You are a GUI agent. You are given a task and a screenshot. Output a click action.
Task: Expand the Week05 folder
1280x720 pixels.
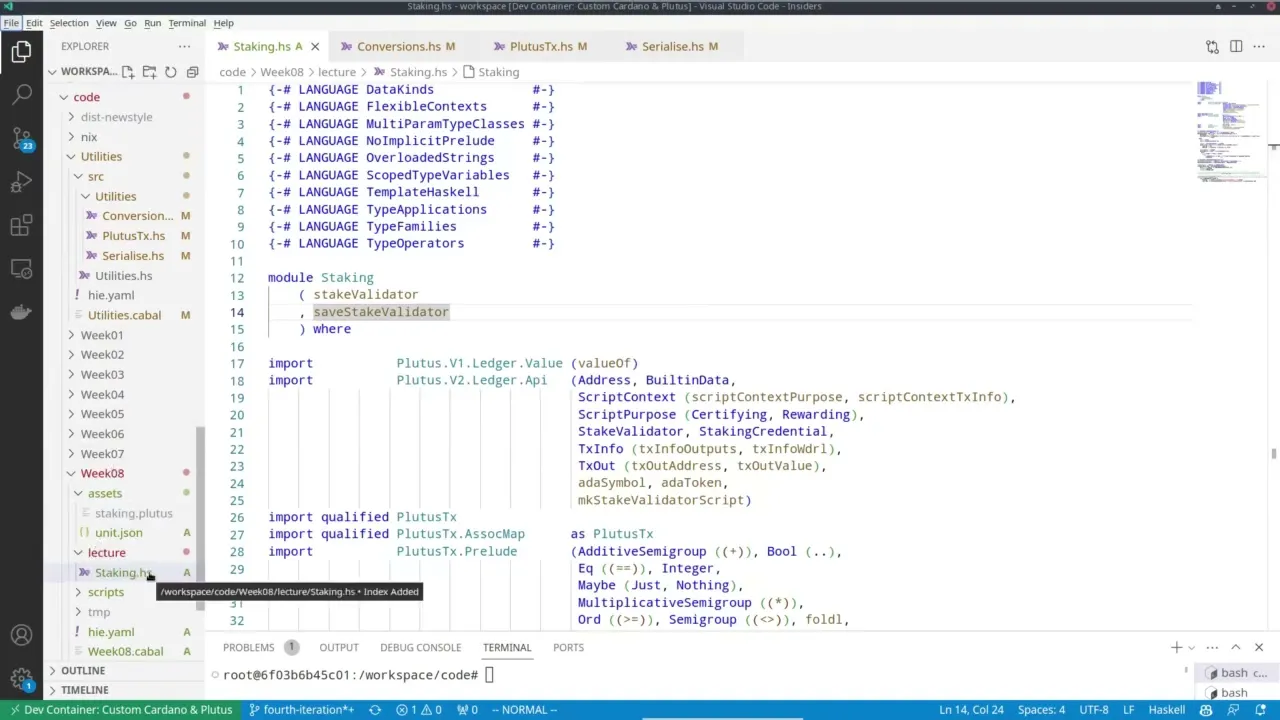[x=102, y=414]
